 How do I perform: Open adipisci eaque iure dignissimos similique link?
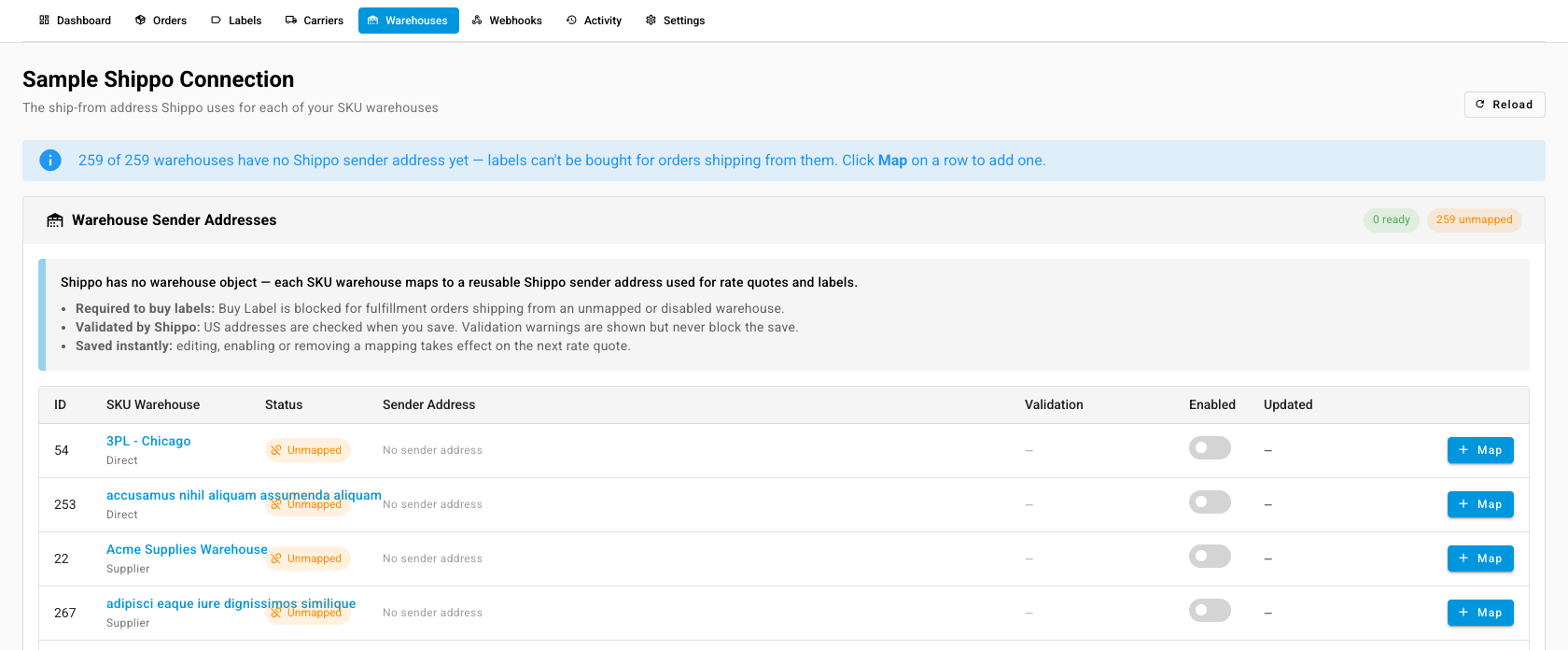231,603
